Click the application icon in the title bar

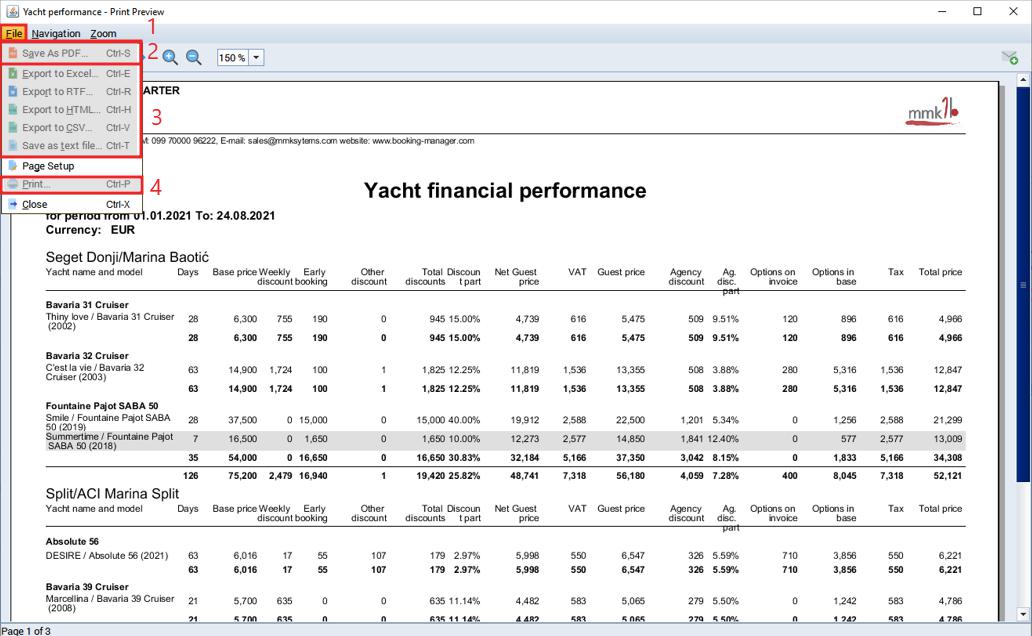[x=12, y=11]
